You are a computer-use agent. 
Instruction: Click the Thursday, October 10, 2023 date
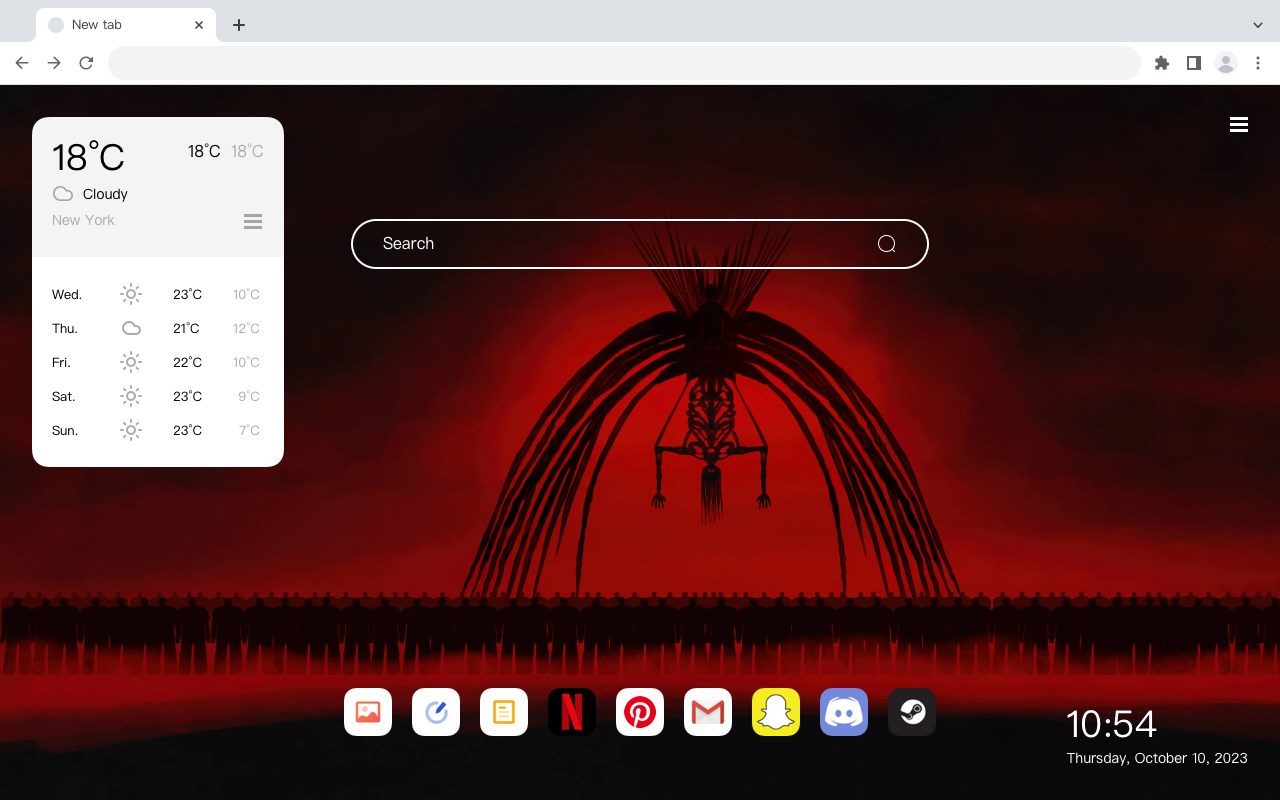1157,758
